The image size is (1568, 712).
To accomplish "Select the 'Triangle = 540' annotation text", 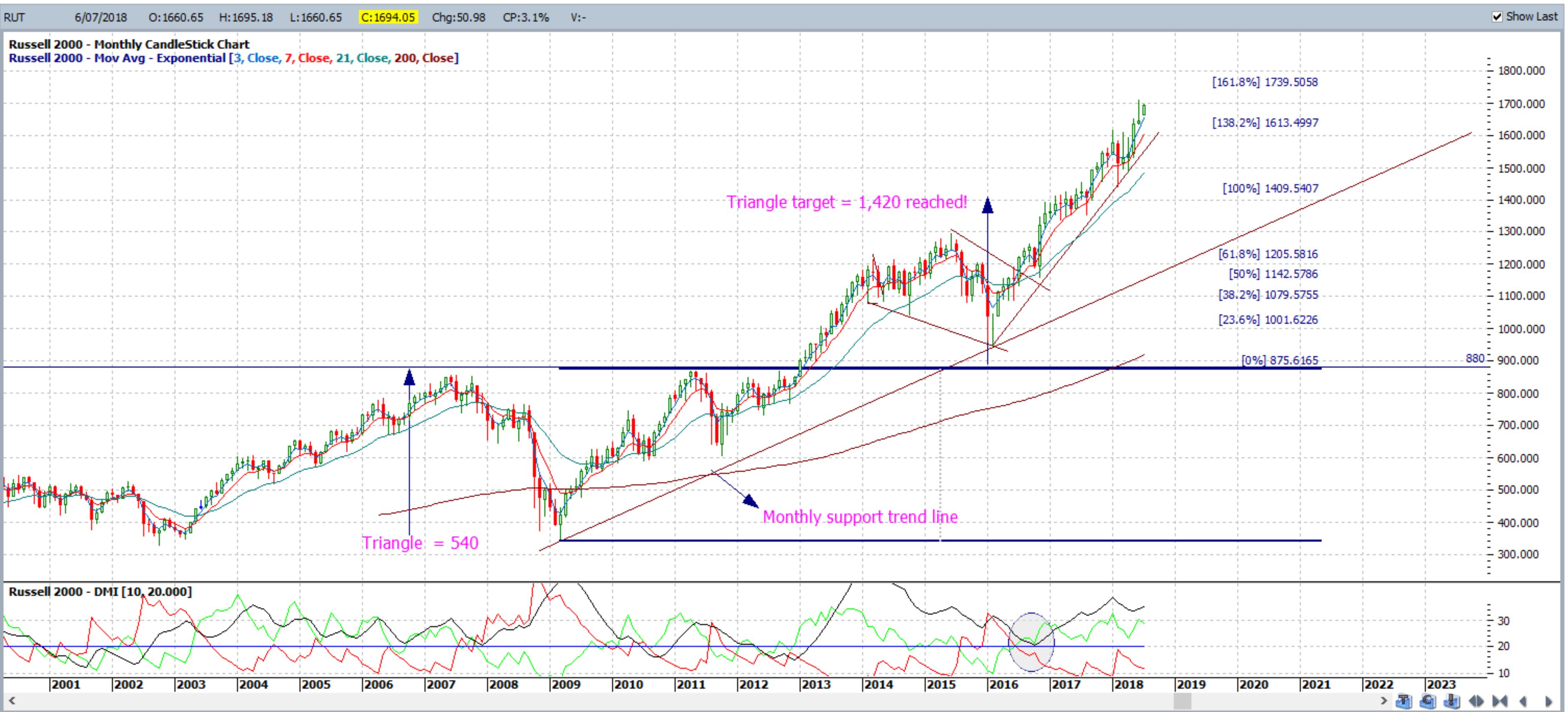I will pos(420,543).
